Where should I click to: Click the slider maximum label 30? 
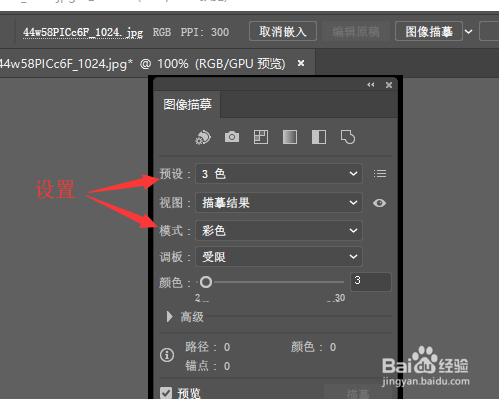click(340, 298)
